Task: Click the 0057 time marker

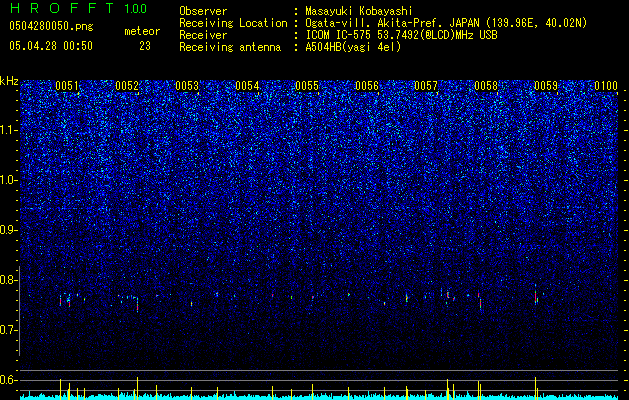Action: (x=426, y=85)
